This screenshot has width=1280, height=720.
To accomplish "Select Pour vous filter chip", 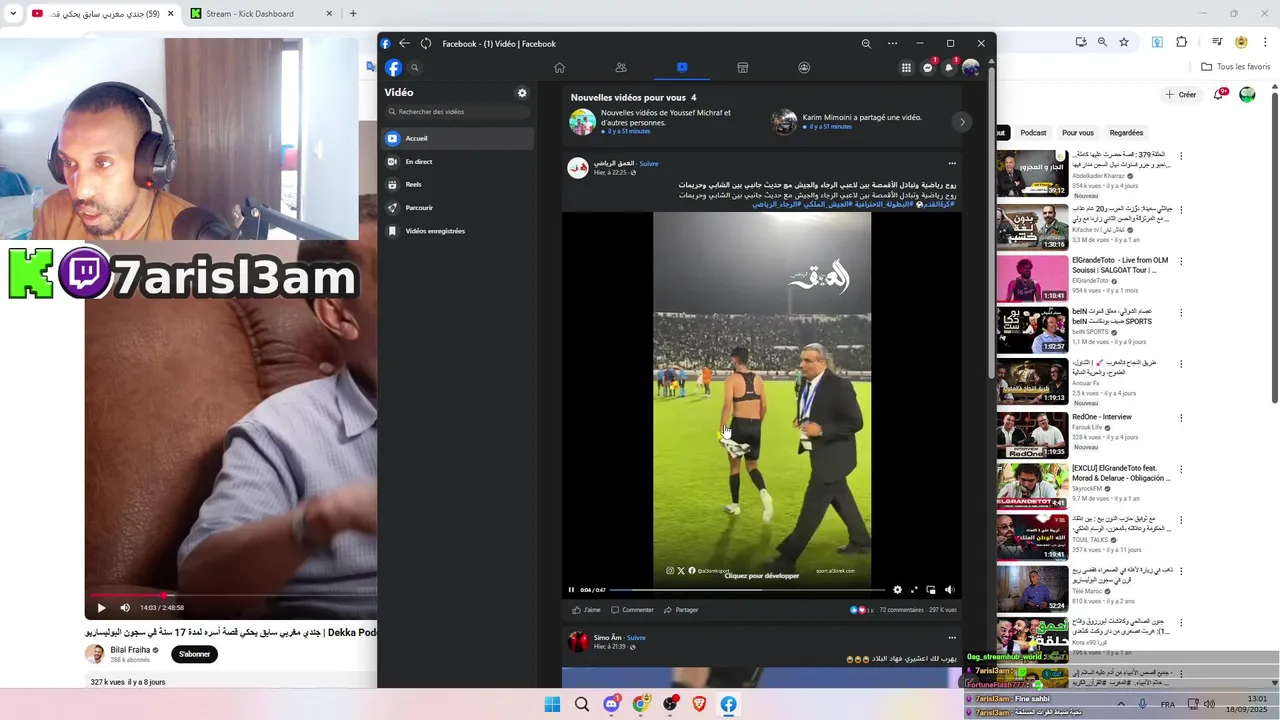I will [x=1078, y=132].
